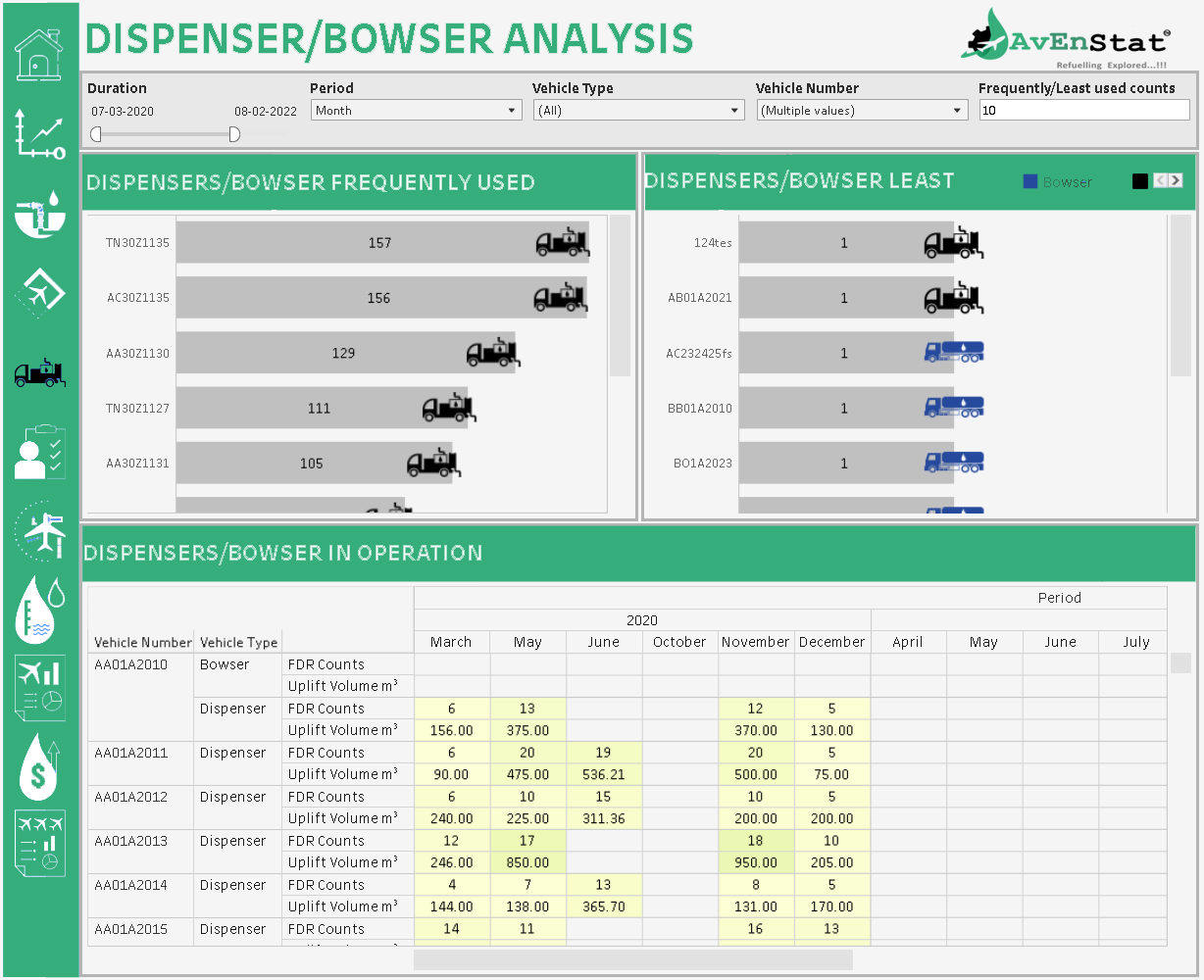
Task: Click blue bowser icon for AC232425fs
Action: click(x=954, y=352)
